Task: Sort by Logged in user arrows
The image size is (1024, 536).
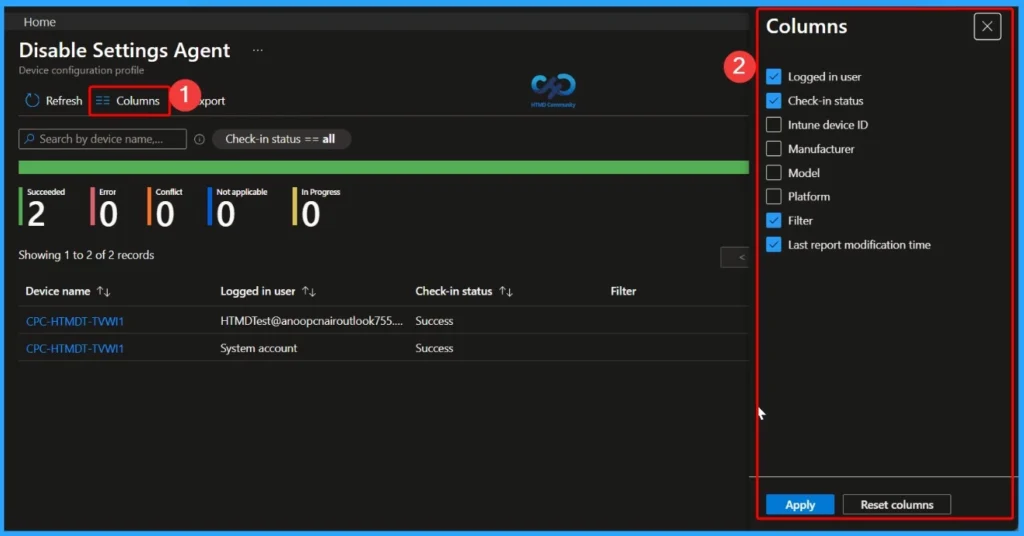Action: (x=309, y=291)
